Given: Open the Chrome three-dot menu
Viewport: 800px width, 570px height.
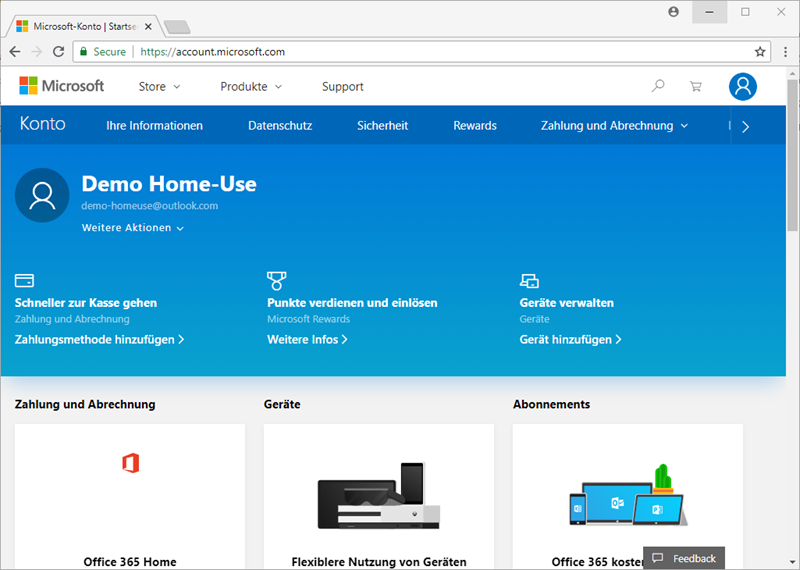Looking at the screenshot, I should pos(785,52).
